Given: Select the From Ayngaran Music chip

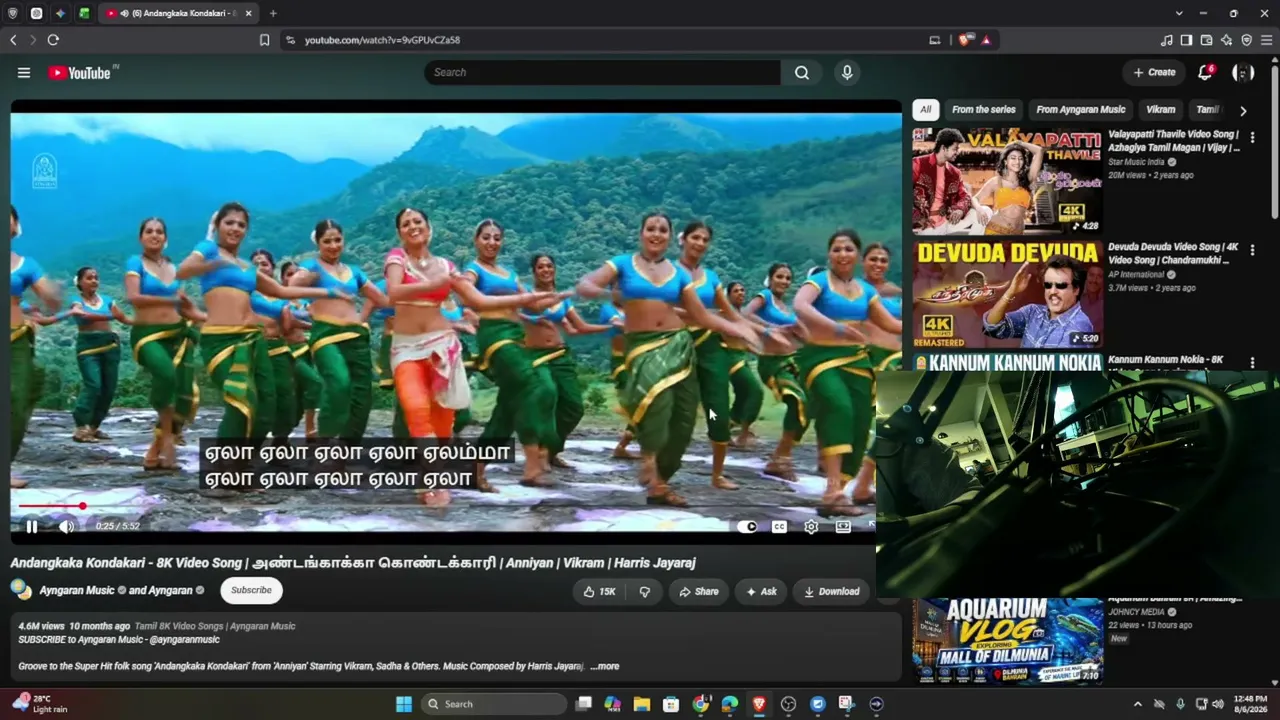Looking at the screenshot, I should (1080, 110).
